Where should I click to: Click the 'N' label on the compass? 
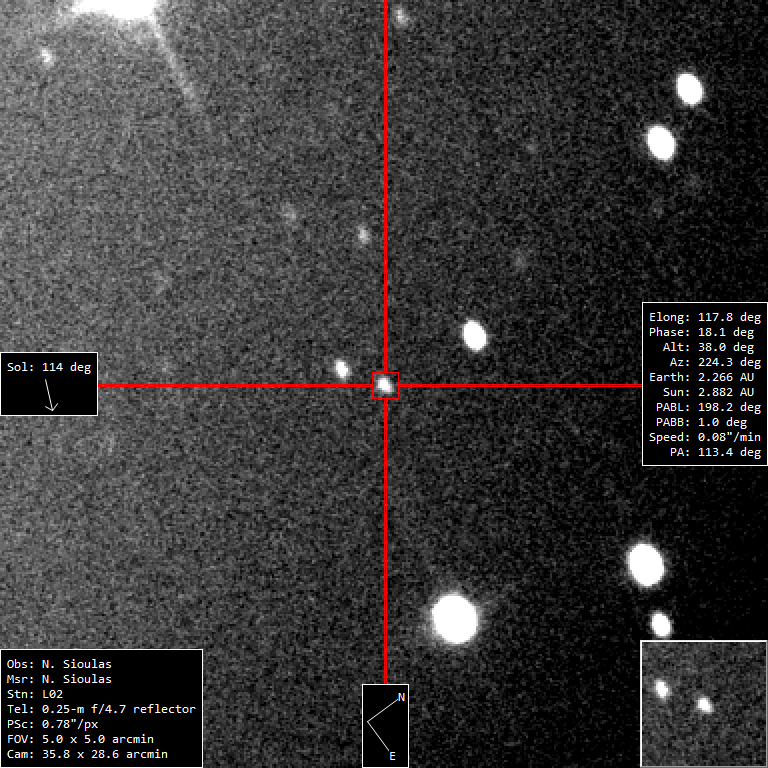401,697
